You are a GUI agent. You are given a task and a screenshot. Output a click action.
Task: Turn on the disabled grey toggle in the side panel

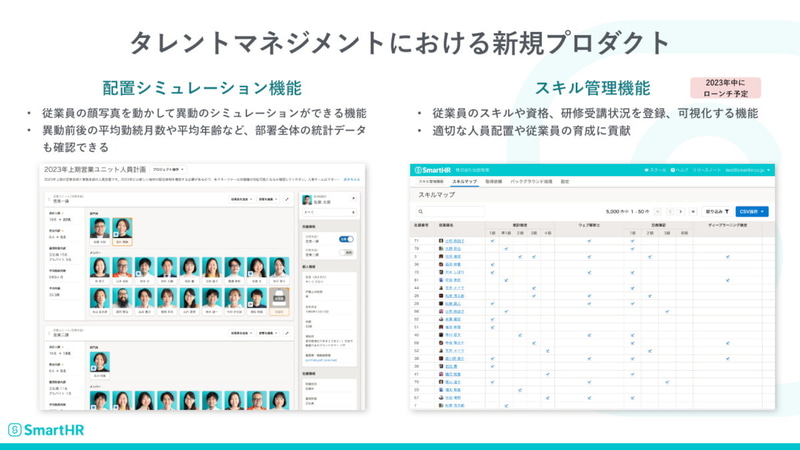click(x=346, y=253)
